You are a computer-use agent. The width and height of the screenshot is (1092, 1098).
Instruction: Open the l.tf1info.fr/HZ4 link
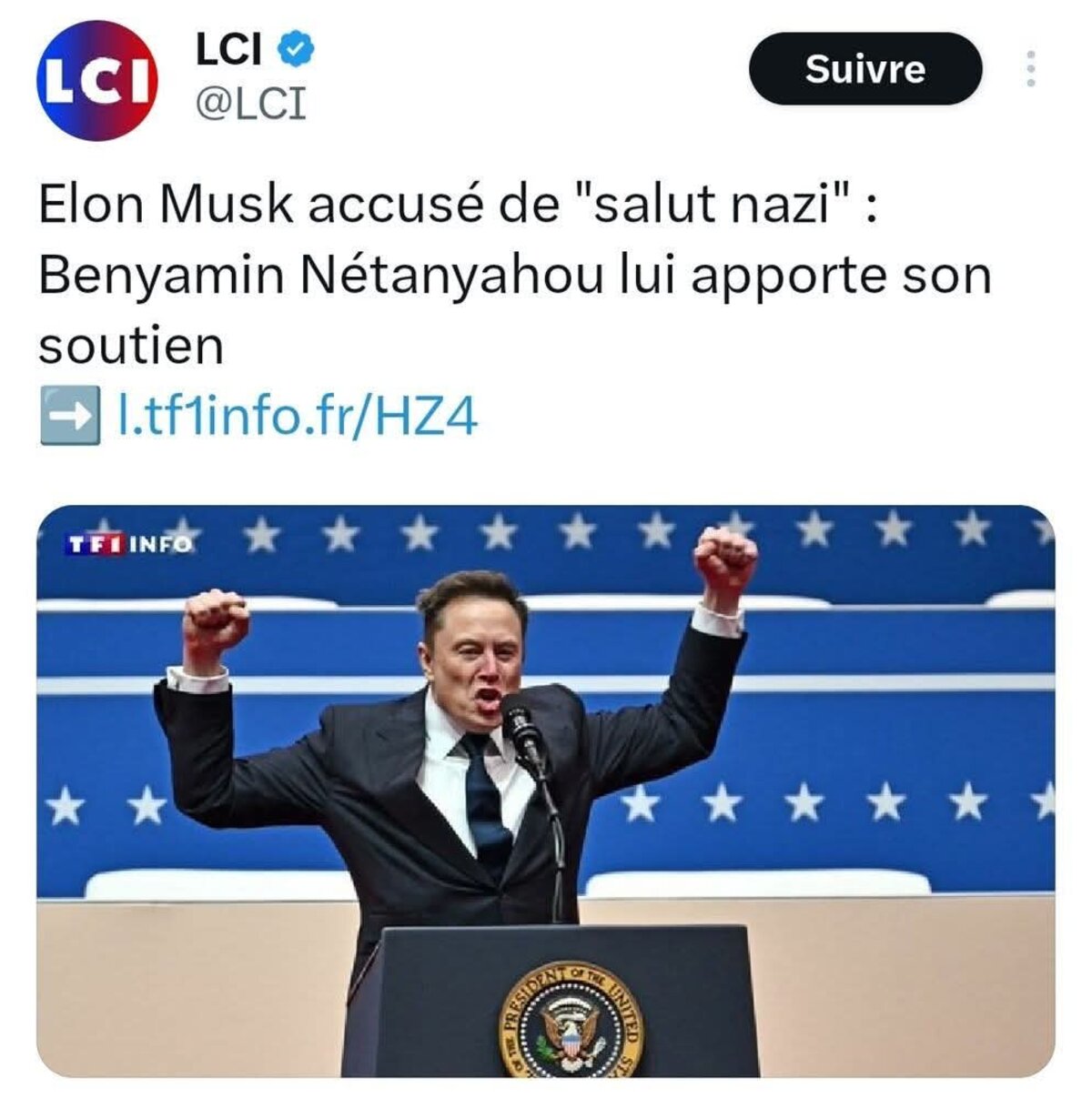[x=298, y=417]
